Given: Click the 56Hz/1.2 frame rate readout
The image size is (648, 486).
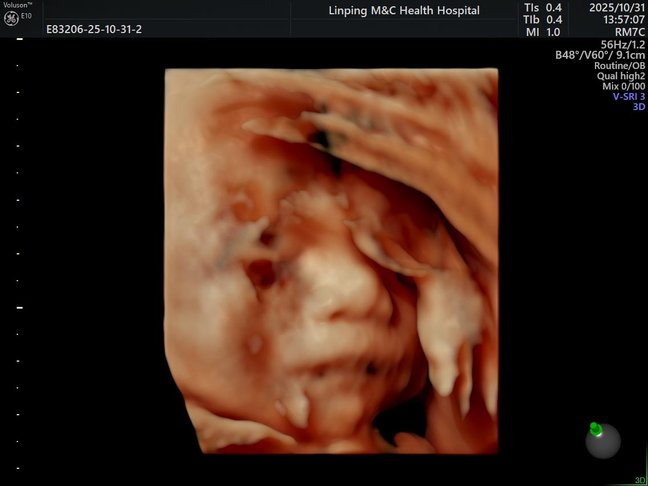Looking at the screenshot, I should point(622,43).
